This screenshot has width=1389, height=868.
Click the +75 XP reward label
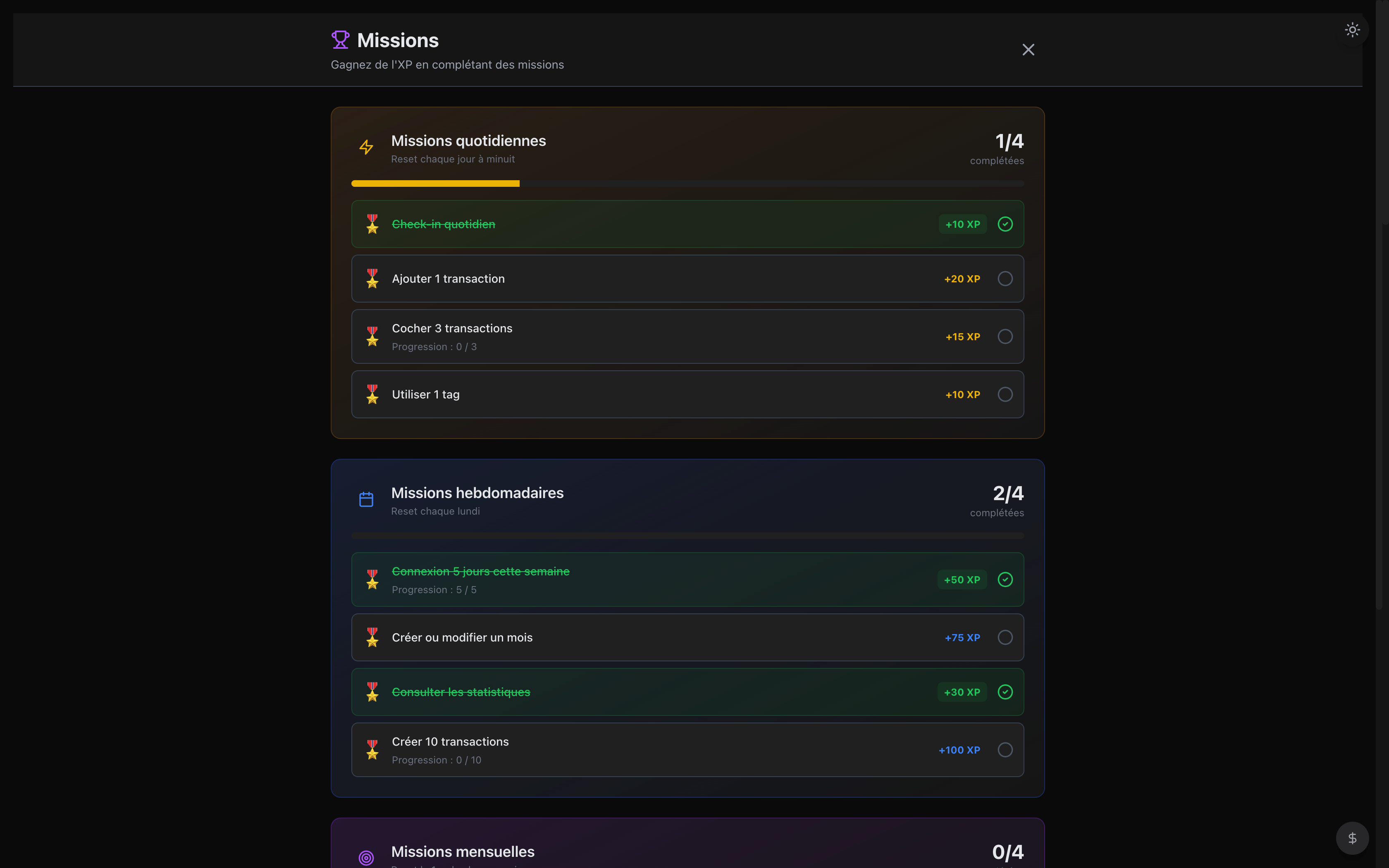coord(962,637)
